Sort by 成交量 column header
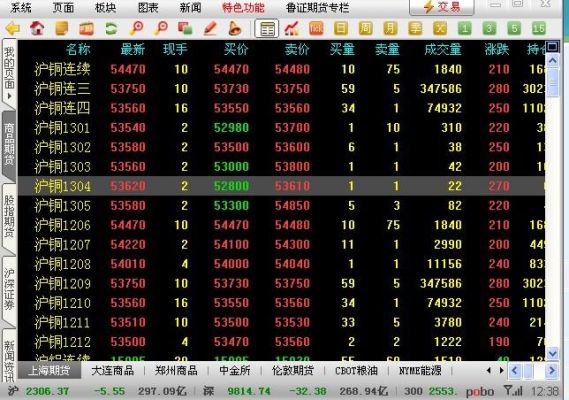569x400 pixels. tap(443, 49)
